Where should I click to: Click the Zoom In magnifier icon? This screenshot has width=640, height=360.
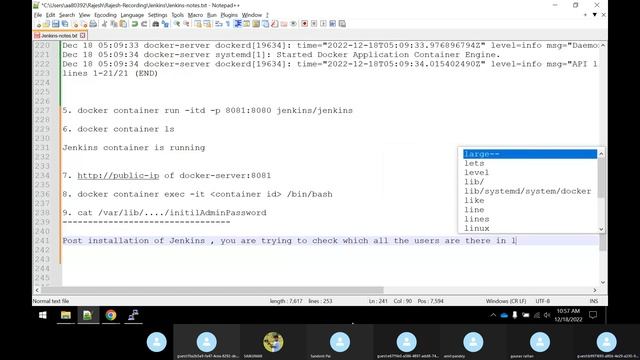(178, 24)
